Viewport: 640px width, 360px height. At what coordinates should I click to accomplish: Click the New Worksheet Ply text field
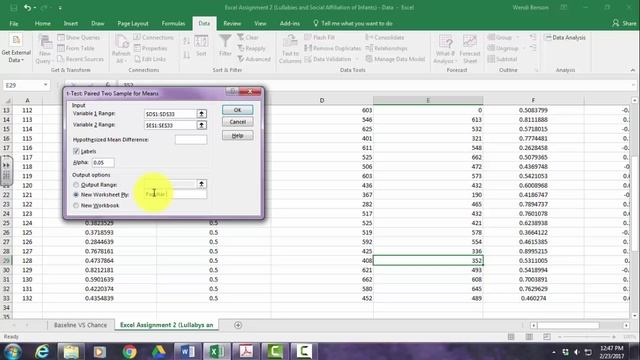tap(176, 194)
